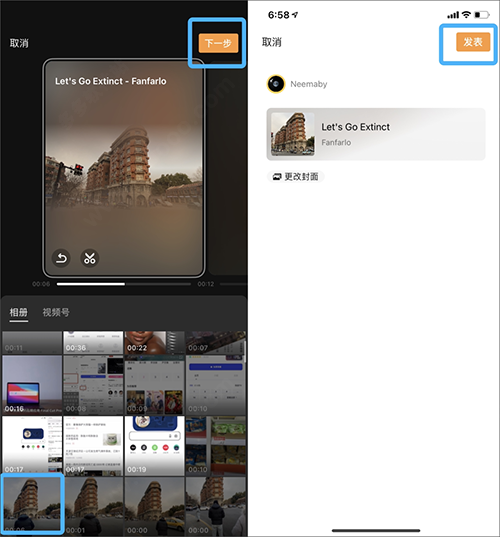Tap the location arrow beside 6:58

click(295, 15)
